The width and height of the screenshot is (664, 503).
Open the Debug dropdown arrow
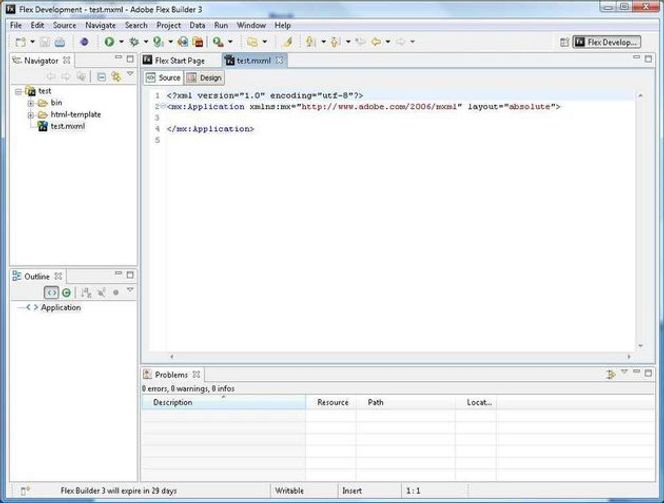click(x=146, y=42)
